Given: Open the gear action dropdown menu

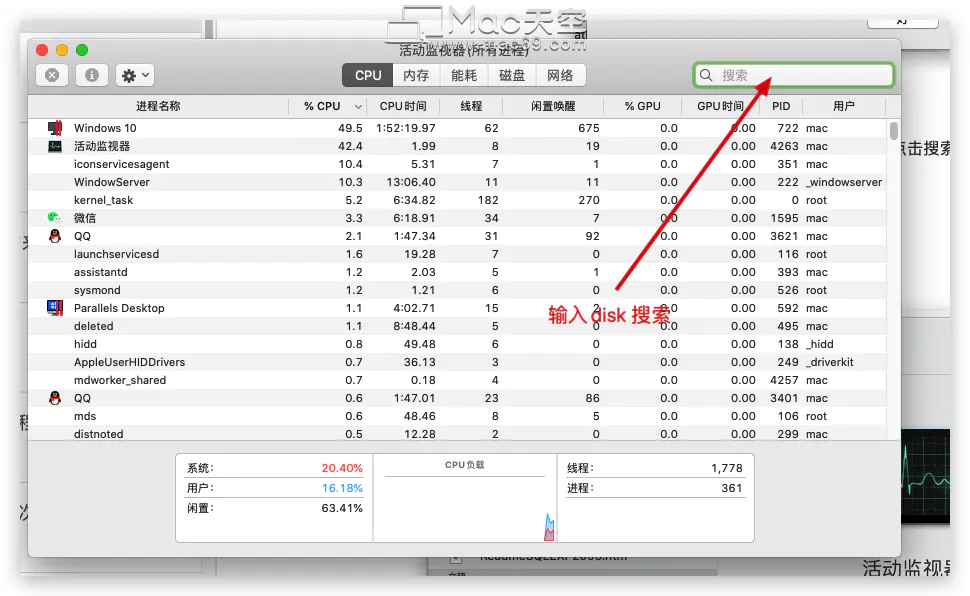Looking at the screenshot, I should [135, 76].
